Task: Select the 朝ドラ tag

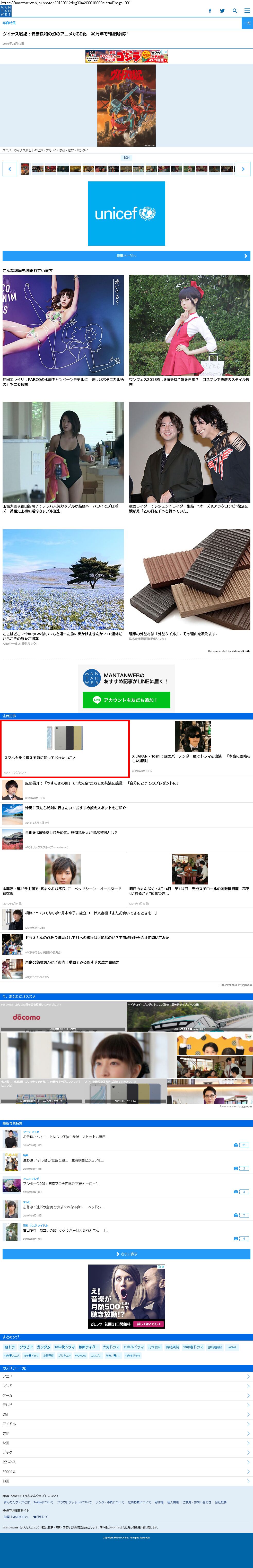Action: coord(10,1347)
